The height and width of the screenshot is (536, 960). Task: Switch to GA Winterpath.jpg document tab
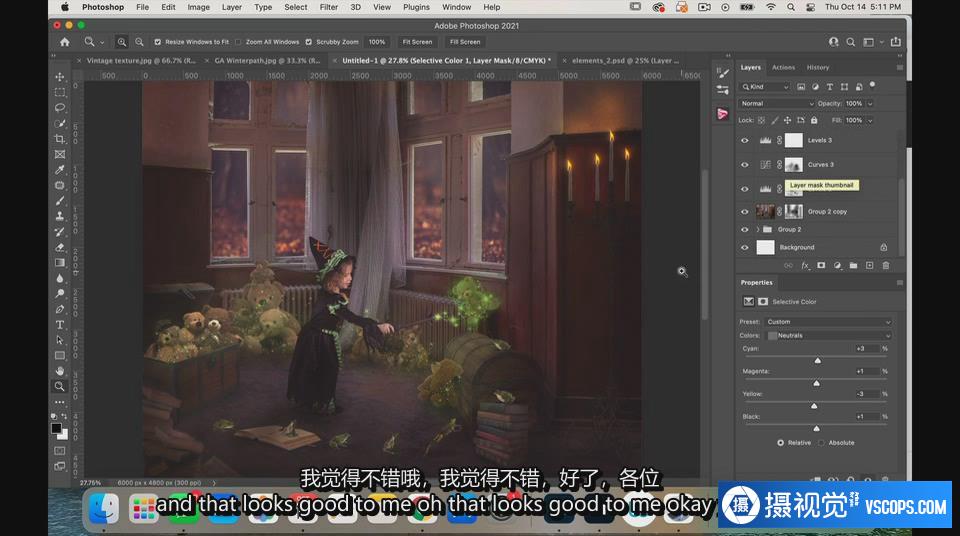[267, 61]
